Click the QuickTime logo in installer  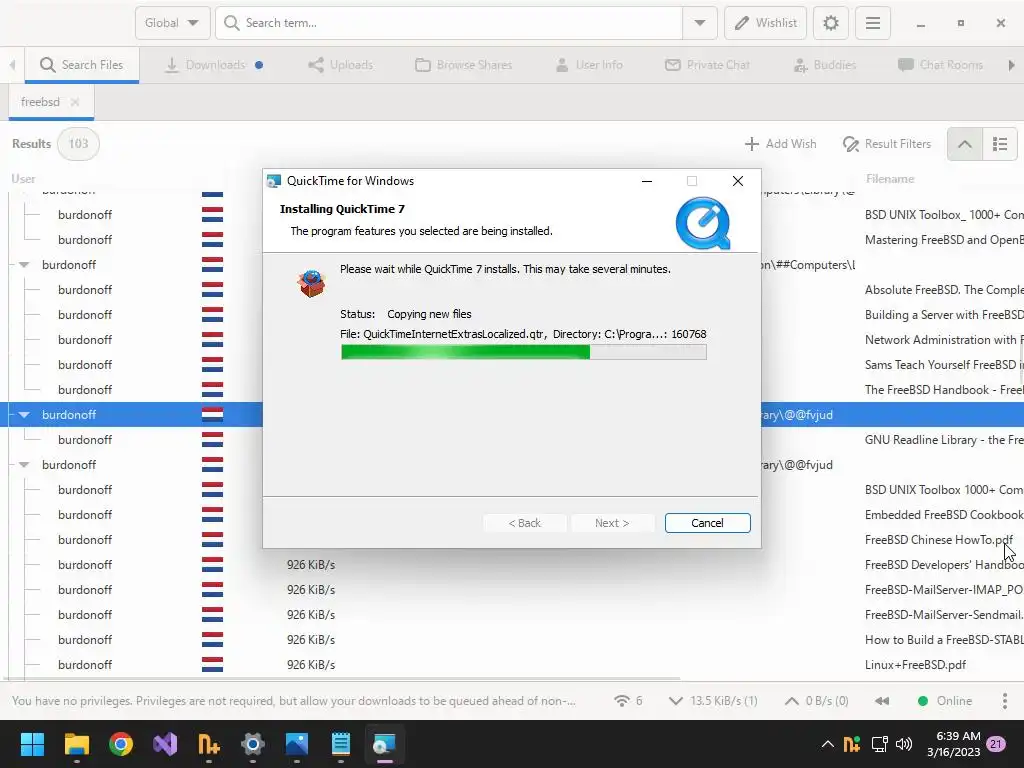point(703,223)
